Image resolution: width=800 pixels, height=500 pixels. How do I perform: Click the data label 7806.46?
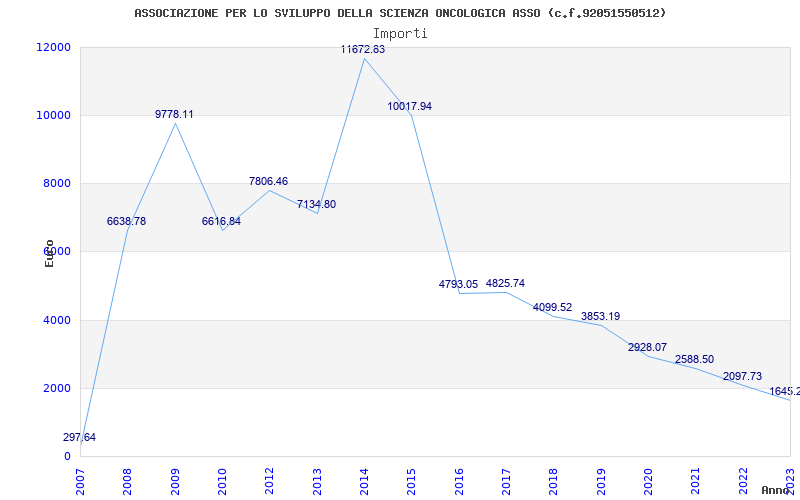(268, 181)
